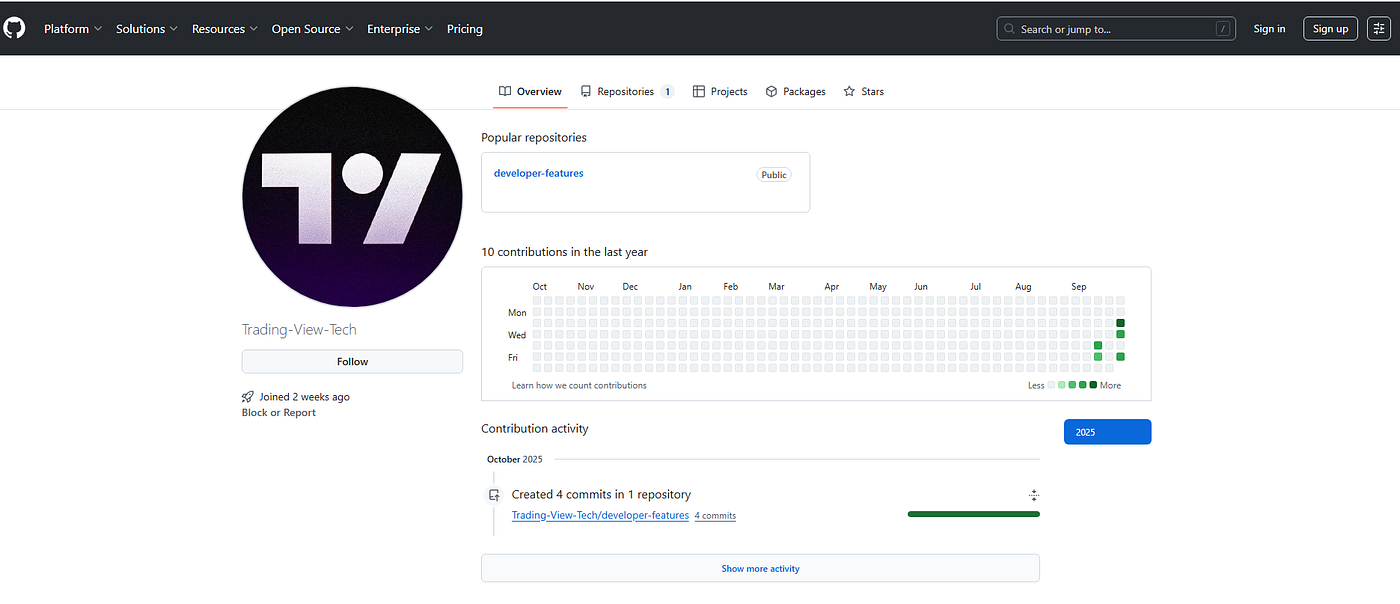Click the Trading-View-Tech username text
Viewport: 1400px width, 604px height.
pos(299,329)
